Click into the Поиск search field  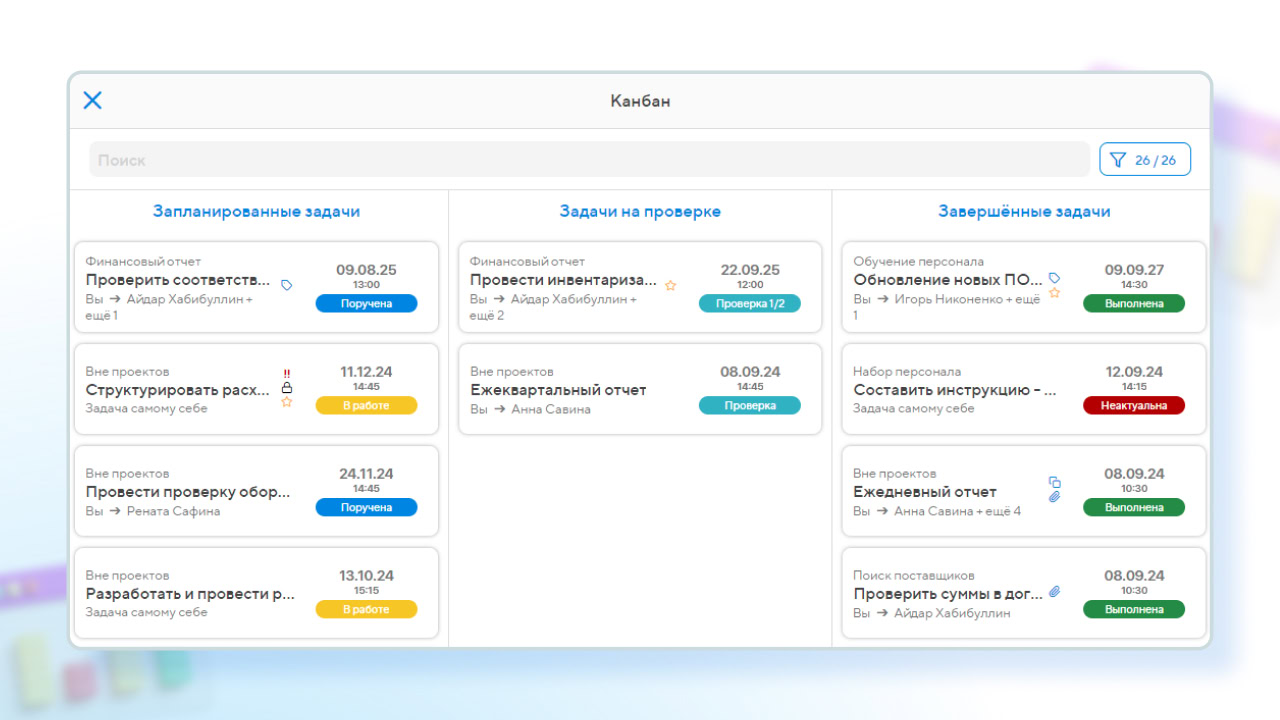pos(589,160)
